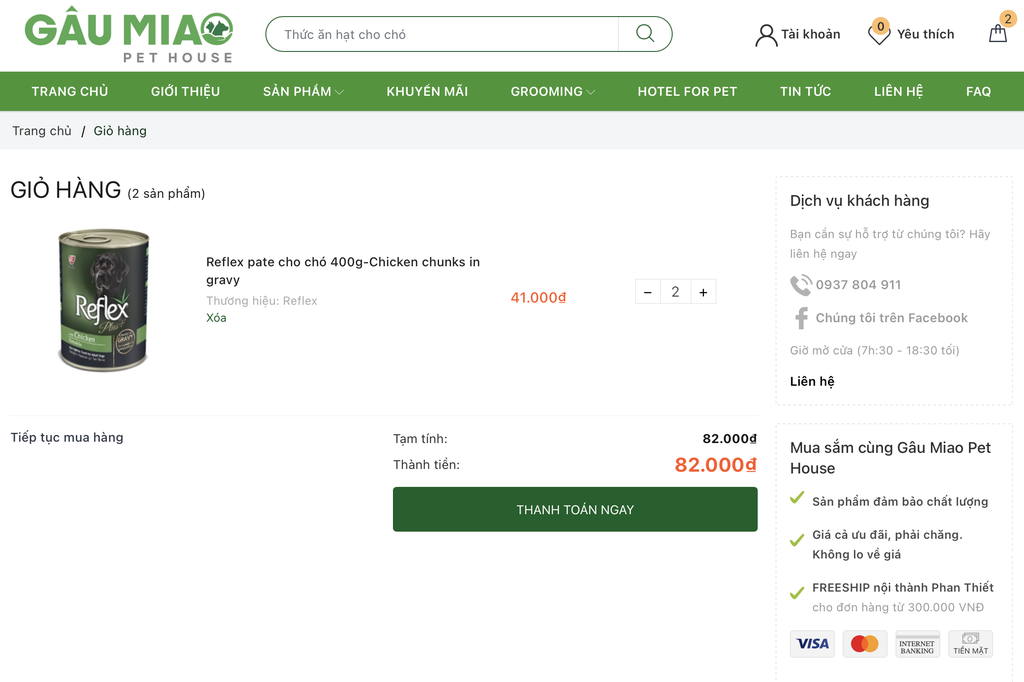1024x682 pixels.
Task: Click the Thanh toán ngay checkout button
Action: (x=575, y=509)
